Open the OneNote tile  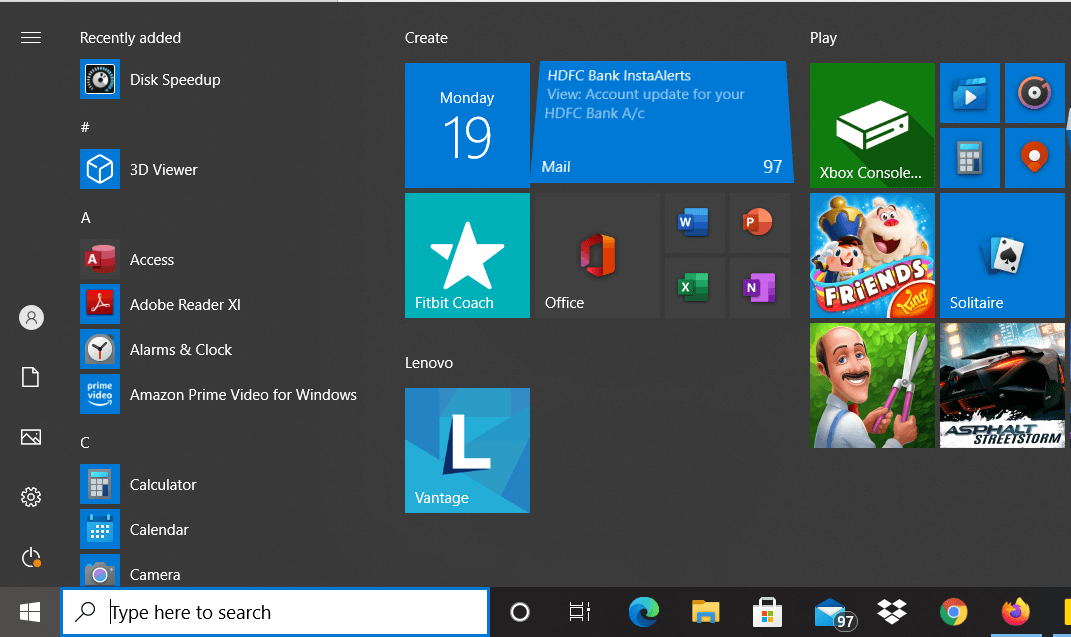pyautogui.click(x=758, y=286)
